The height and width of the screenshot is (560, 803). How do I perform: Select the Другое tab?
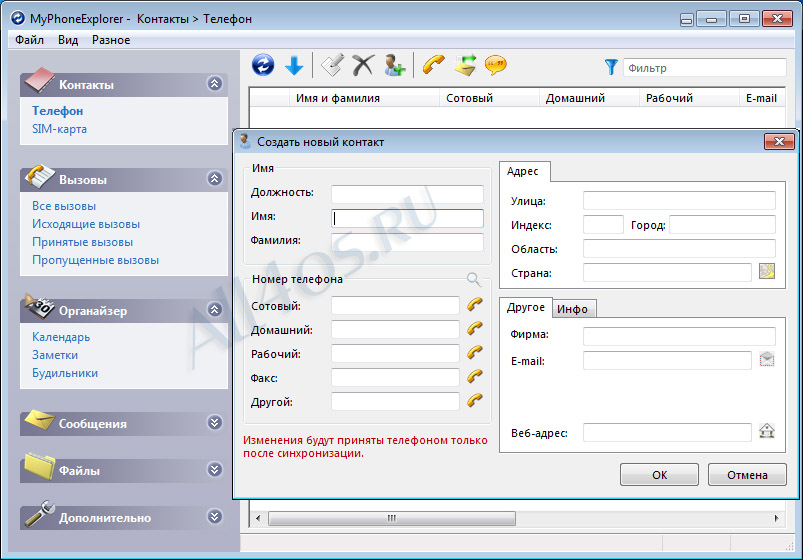(525, 307)
